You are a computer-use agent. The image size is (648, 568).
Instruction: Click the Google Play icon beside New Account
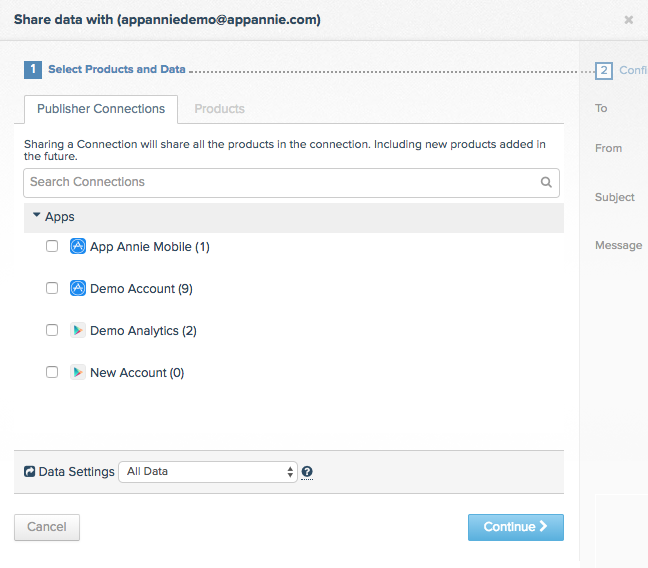(78, 372)
